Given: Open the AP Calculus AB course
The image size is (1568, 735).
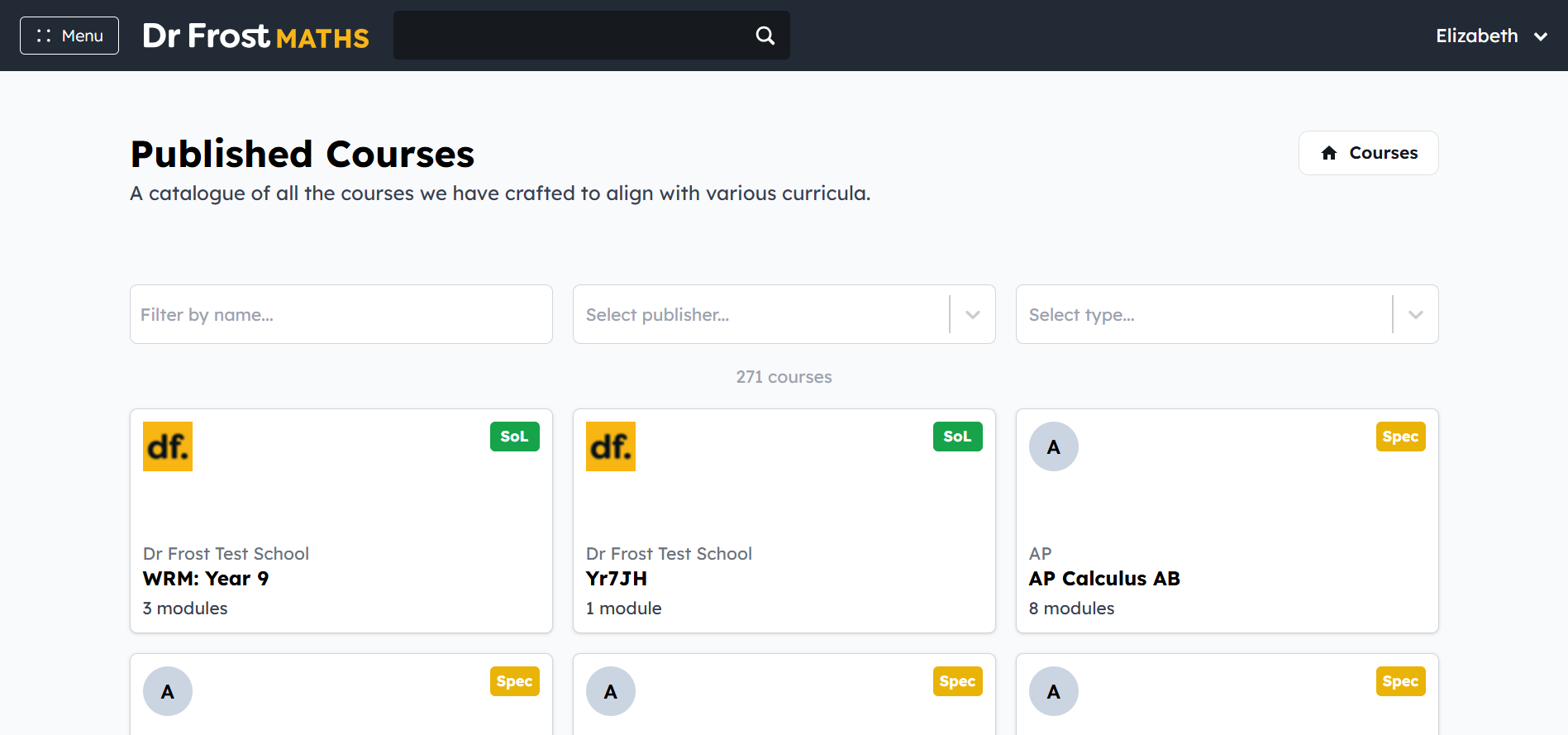Looking at the screenshot, I should pos(1104,579).
